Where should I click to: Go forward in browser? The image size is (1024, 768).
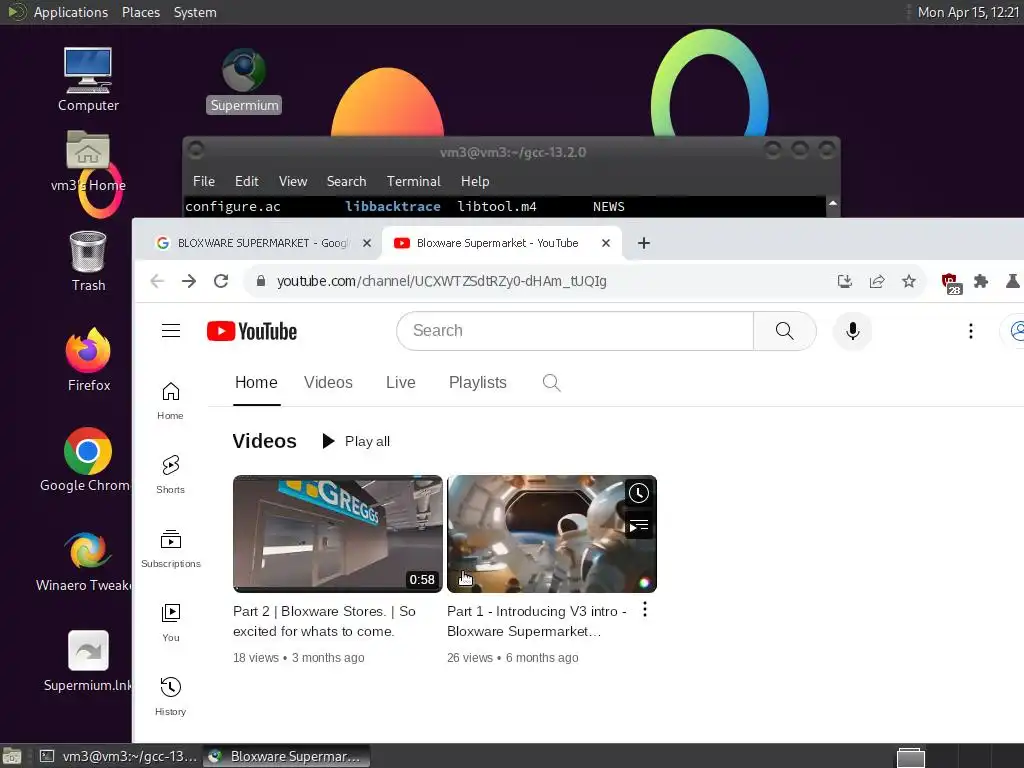click(189, 281)
